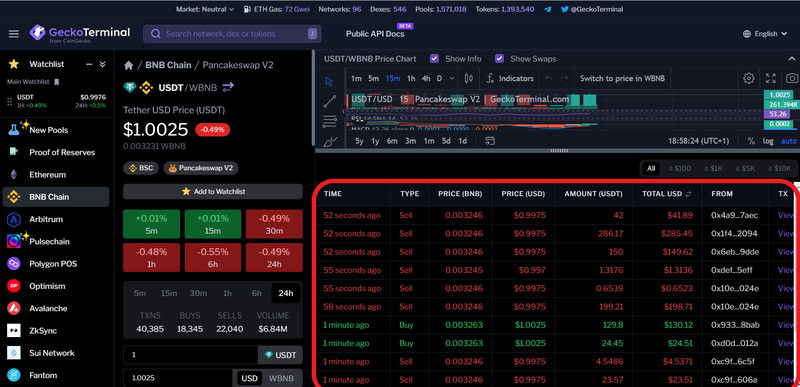Image resolution: width=800 pixels, height=387 pixels.
Task: Take chart snapshot with camera icon
Action: pyautogui.click(x=791, y=79)
